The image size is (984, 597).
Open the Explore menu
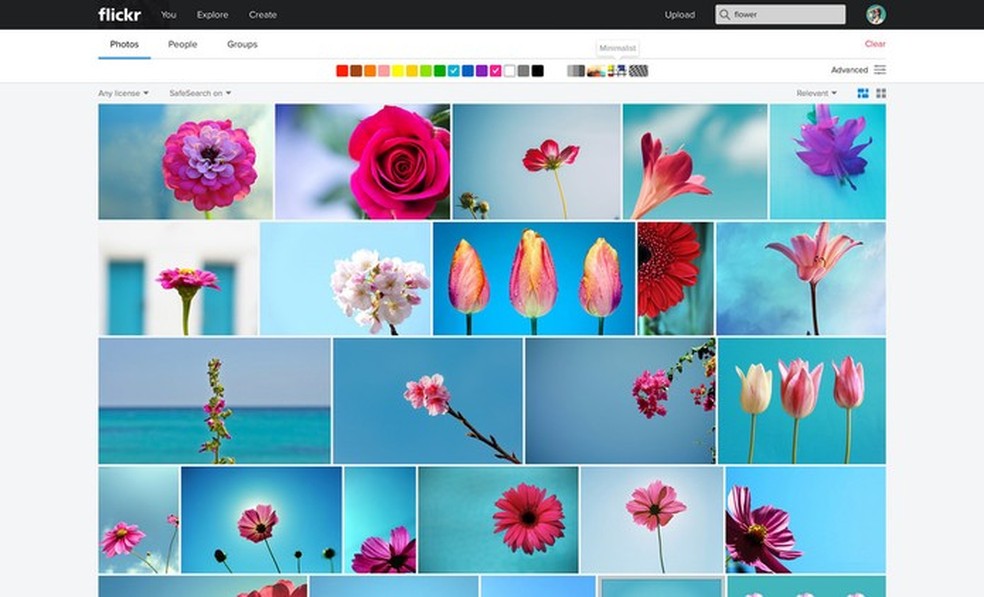pyautogui.click(x=212, y=15)
